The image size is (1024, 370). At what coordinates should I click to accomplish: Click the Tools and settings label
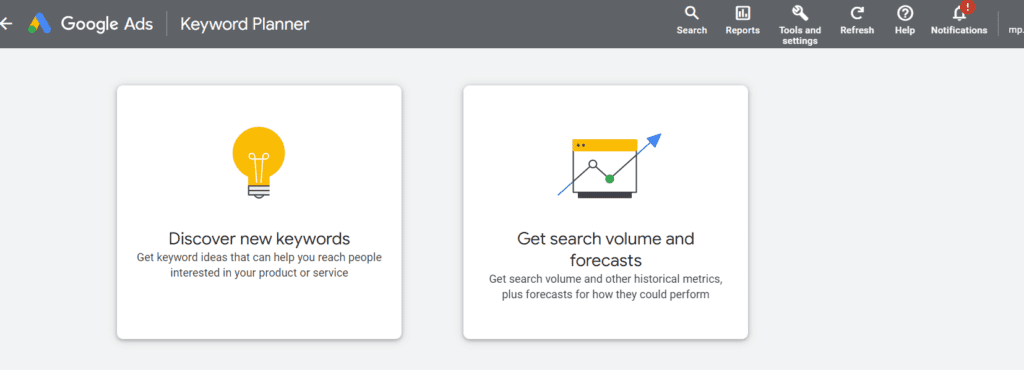[800, 36]
